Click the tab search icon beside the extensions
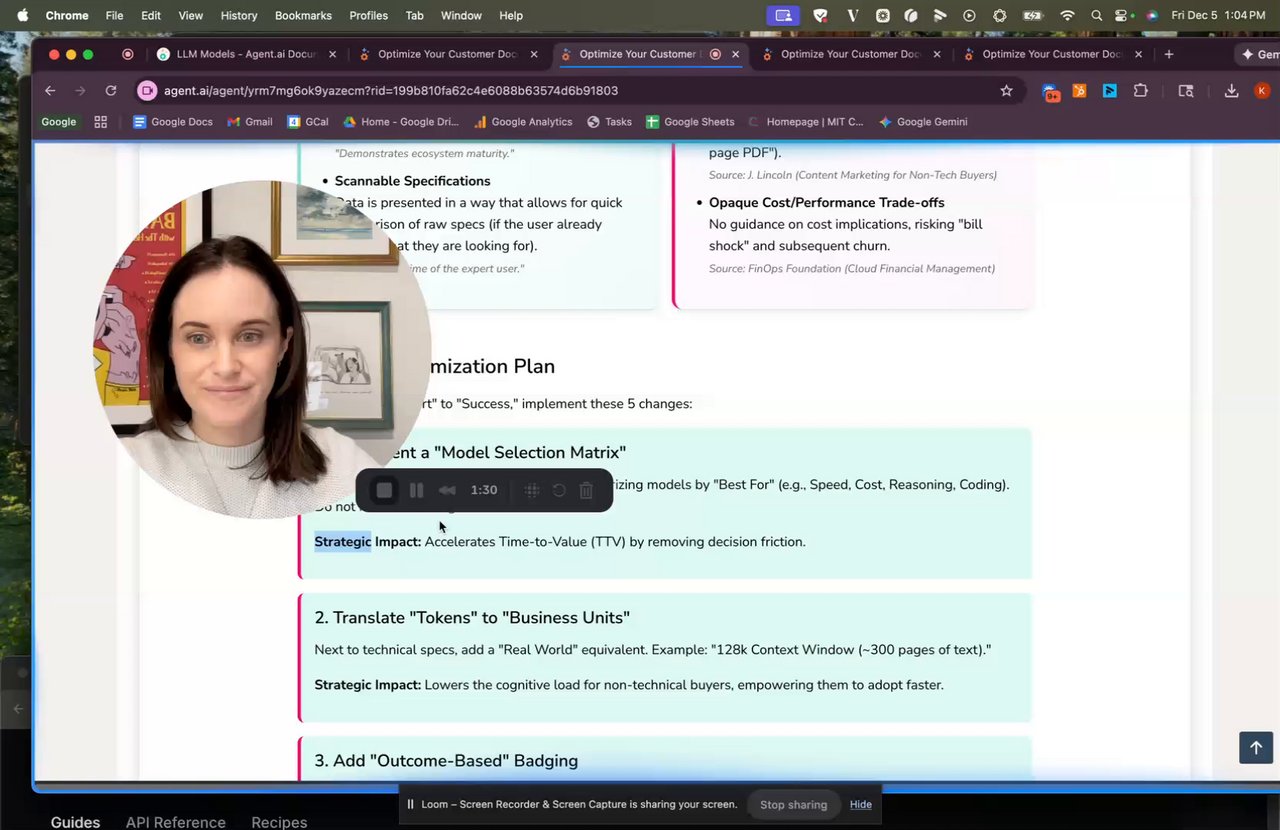This screenshot has width=1280, height=830. (1186, 90)
